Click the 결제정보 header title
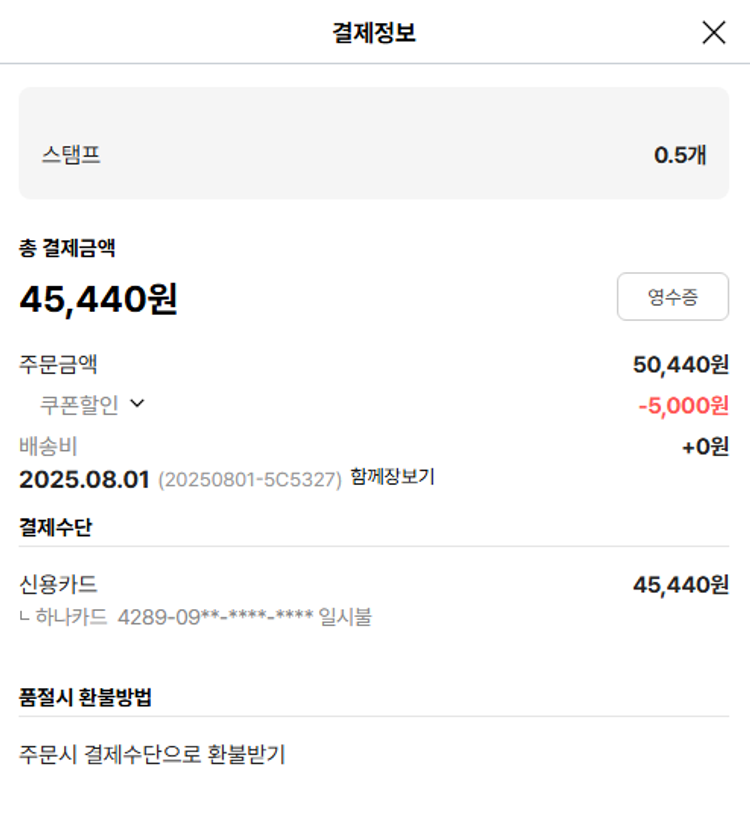Viewport: 750px width, 814px height. (374, 33)
